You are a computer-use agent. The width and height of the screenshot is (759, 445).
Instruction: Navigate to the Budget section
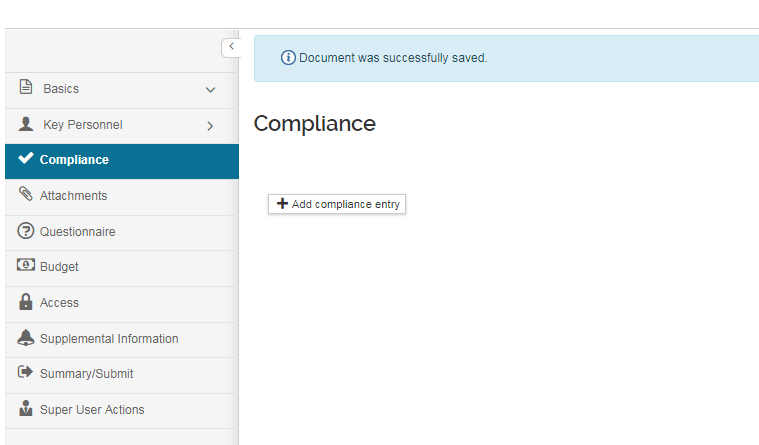click(x=122, y=268)
